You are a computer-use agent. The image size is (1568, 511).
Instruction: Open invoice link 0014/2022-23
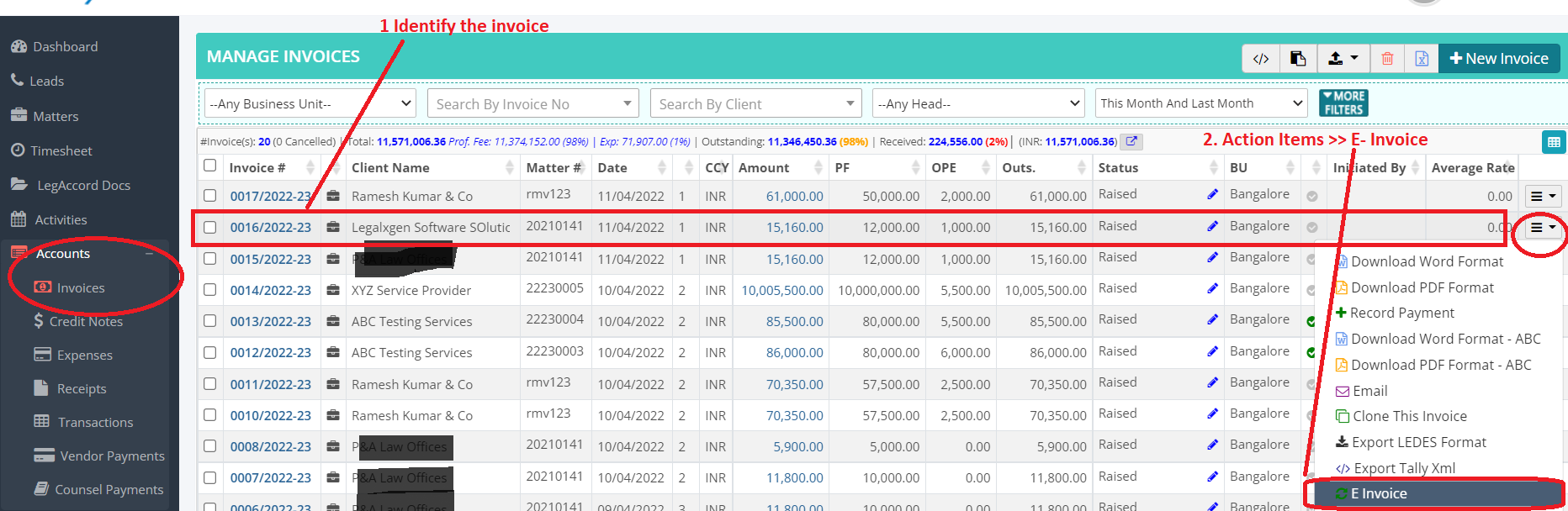270,291
